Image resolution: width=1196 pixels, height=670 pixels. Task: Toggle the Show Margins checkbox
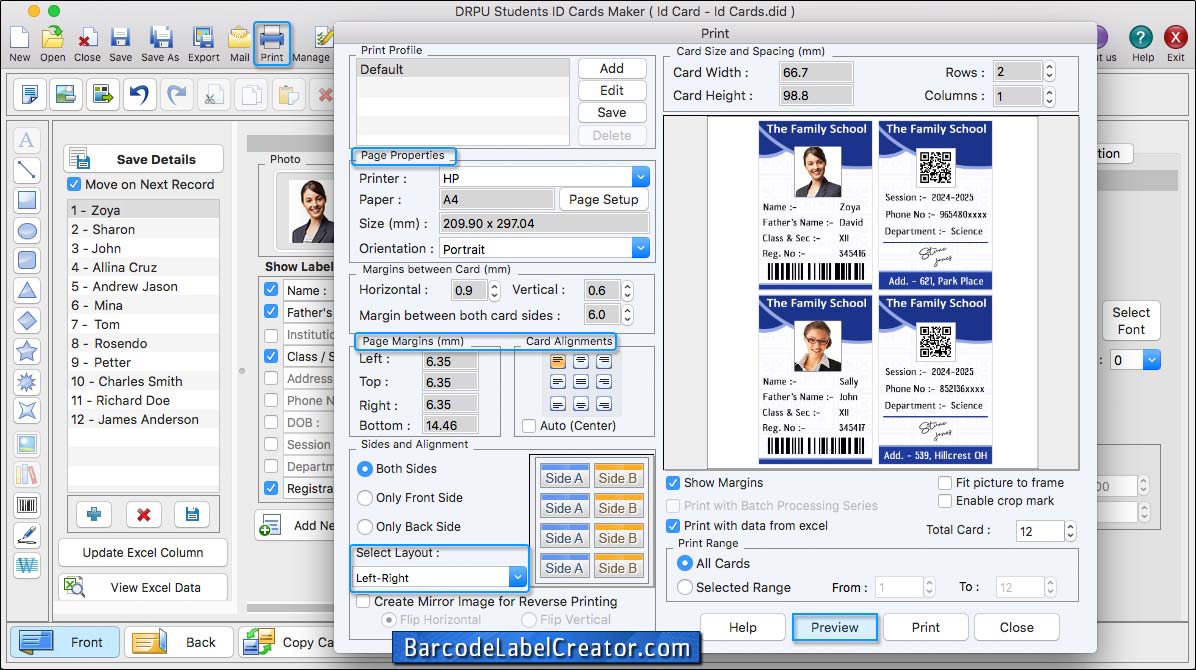(x=673, y=482)
